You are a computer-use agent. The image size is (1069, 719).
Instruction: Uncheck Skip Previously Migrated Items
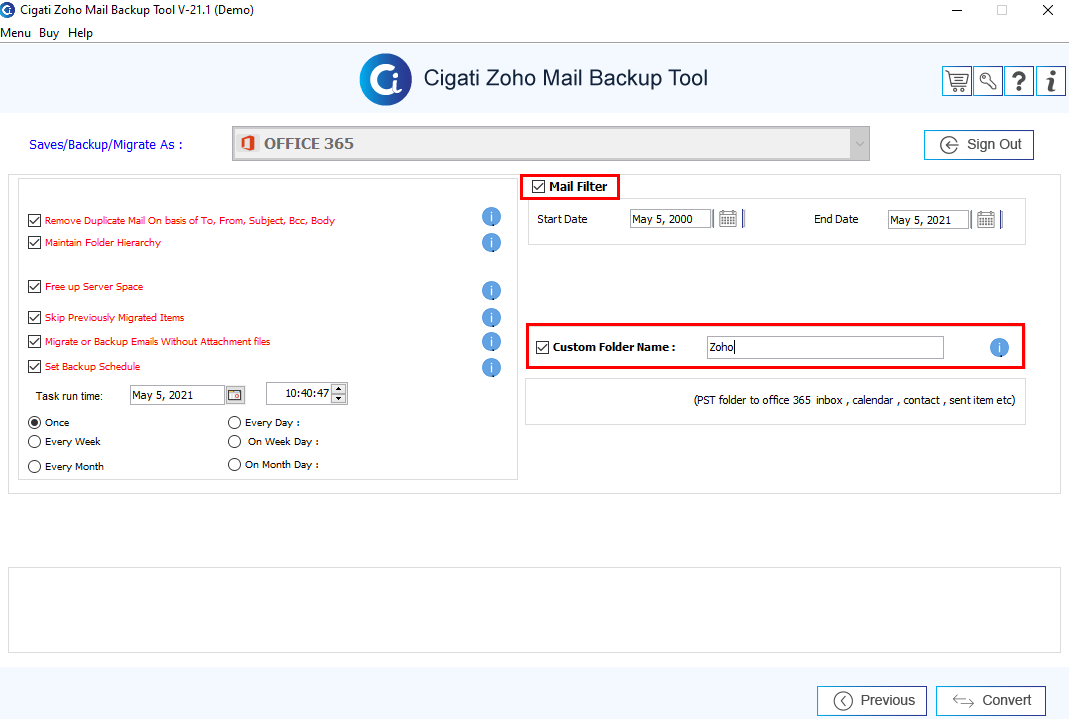[x=35, y=317]
